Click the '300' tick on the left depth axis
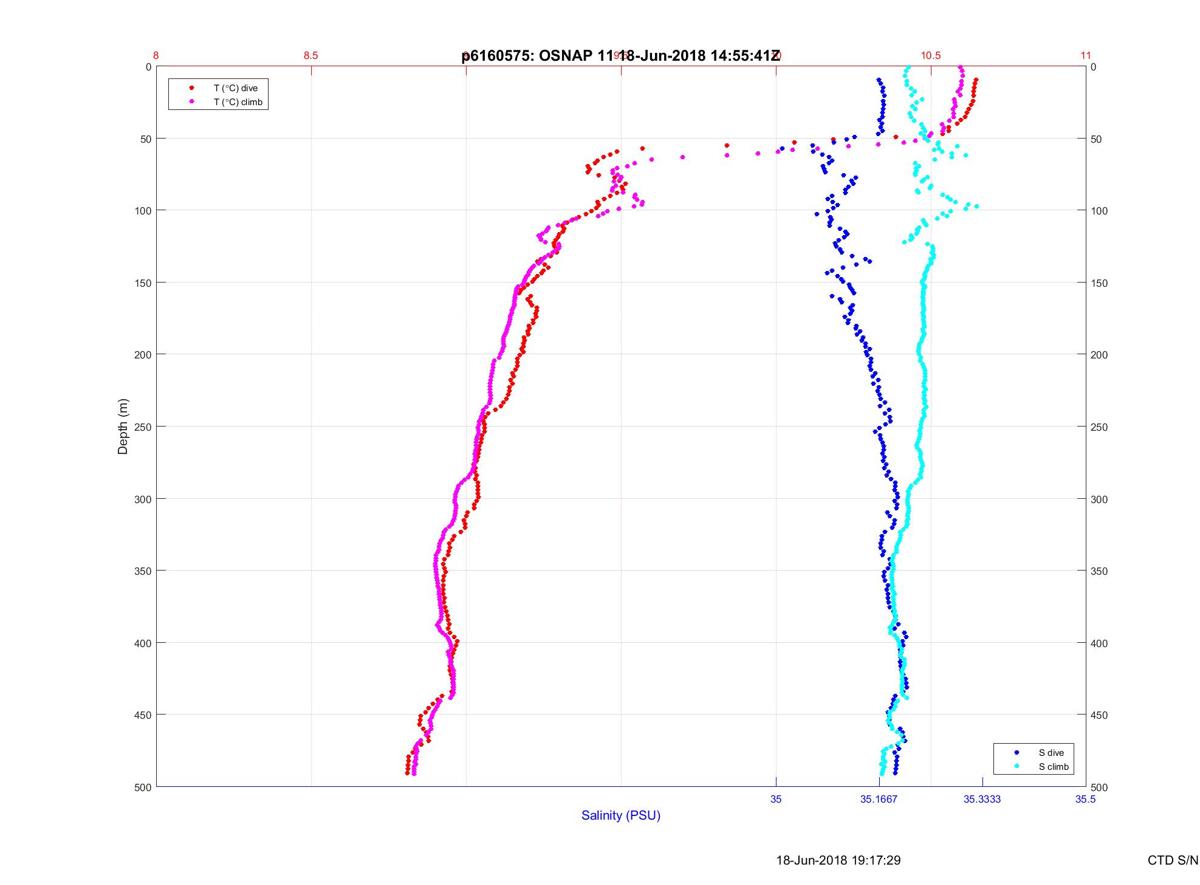 [142, 499]
